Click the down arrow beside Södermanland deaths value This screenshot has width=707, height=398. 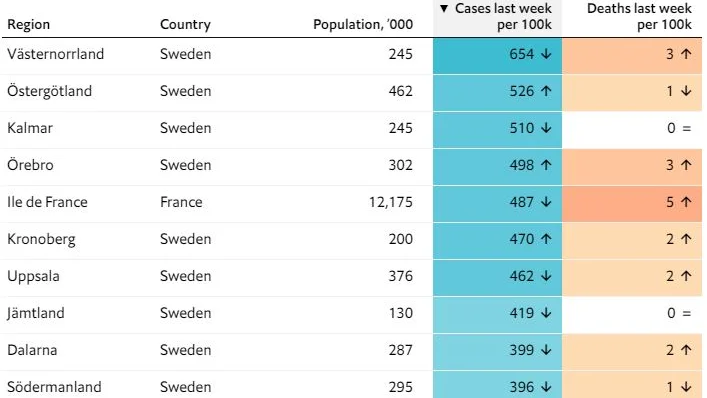coord(686,387)
